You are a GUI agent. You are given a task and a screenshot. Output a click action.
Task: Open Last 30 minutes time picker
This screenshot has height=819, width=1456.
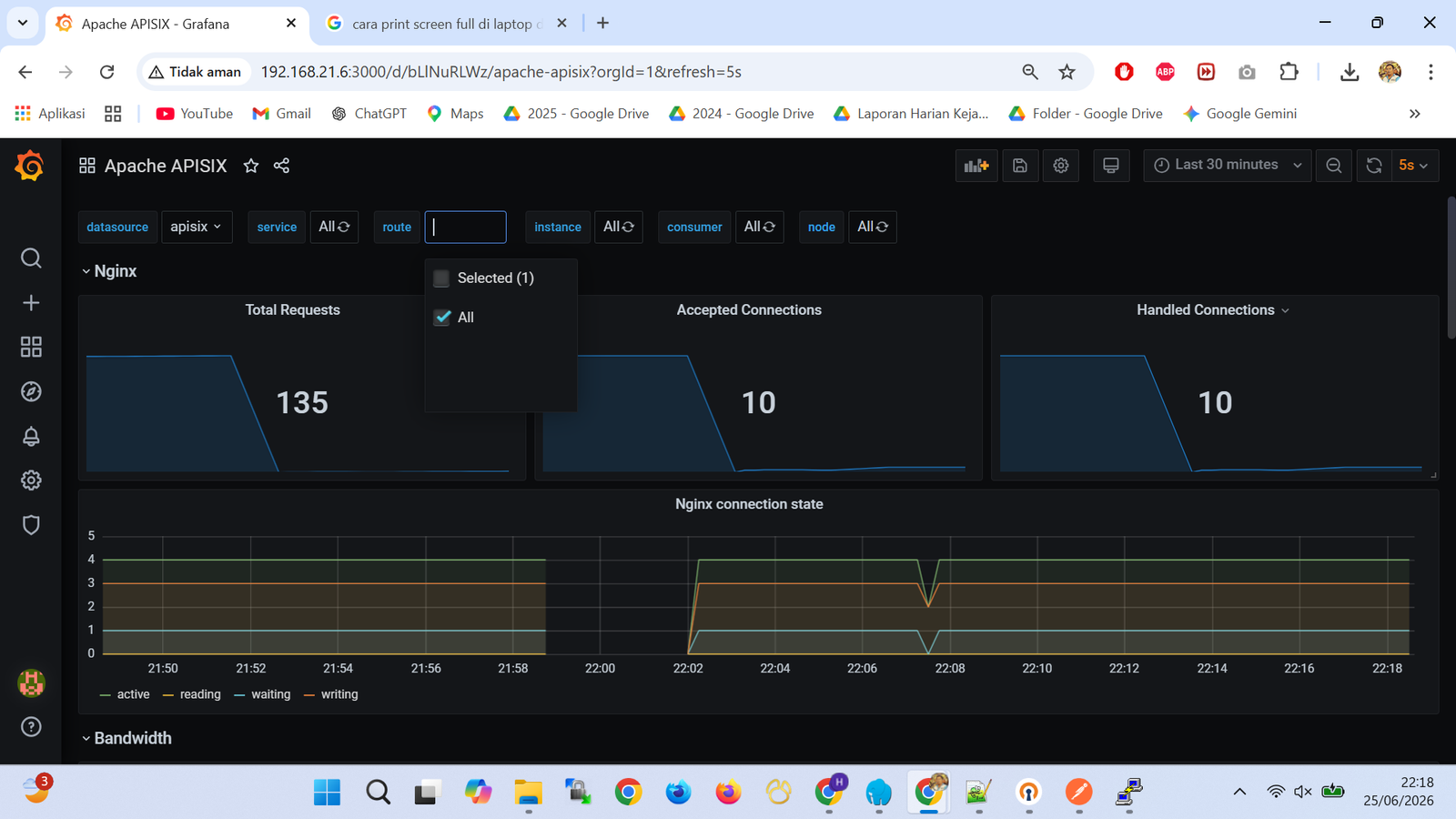1228,166
